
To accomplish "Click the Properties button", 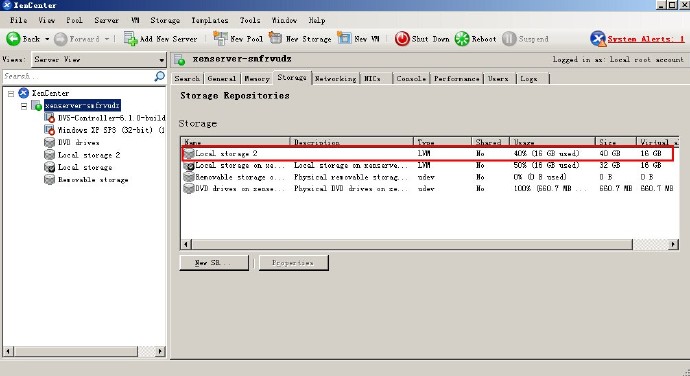I will 294,263.
